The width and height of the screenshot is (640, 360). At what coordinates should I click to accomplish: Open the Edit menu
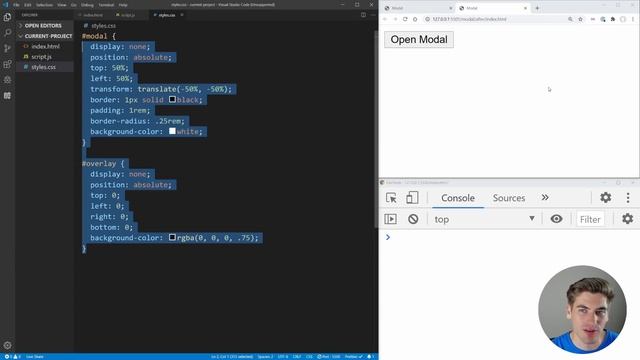pos(28,5)
